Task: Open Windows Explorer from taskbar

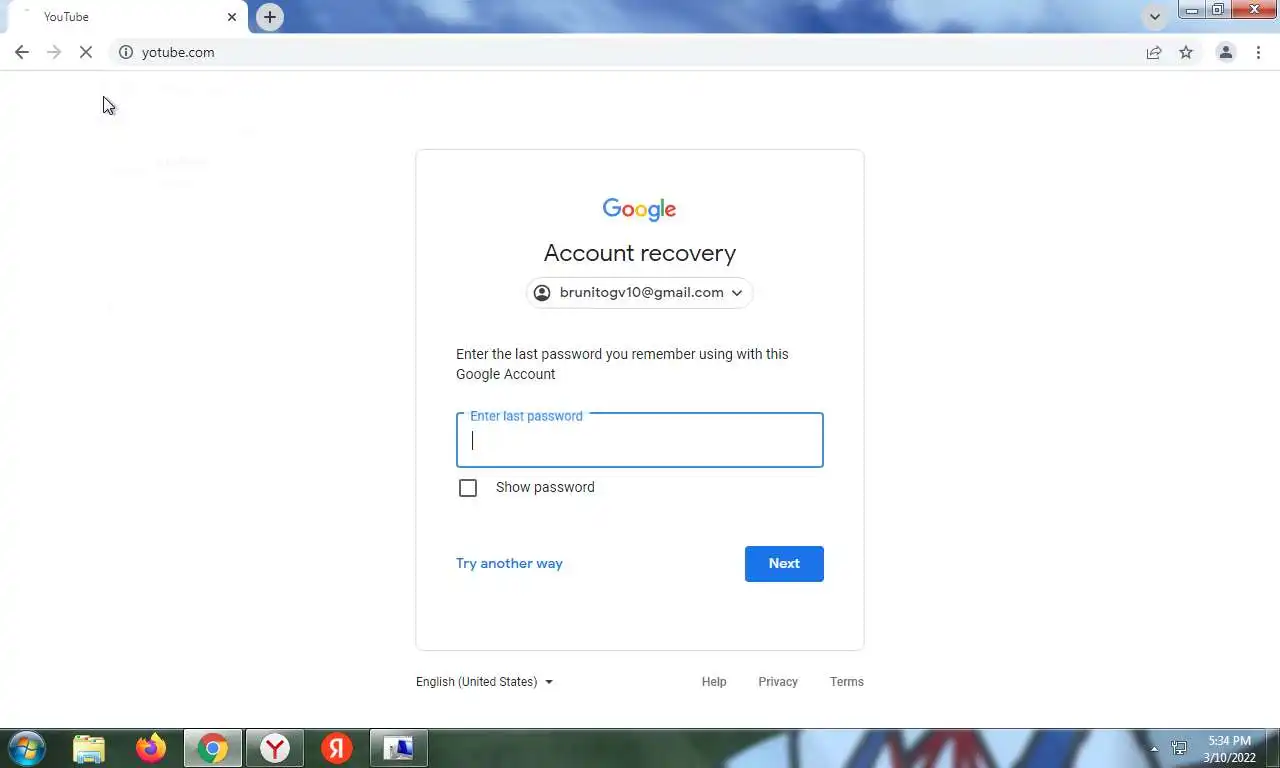Action: [89, 748]
